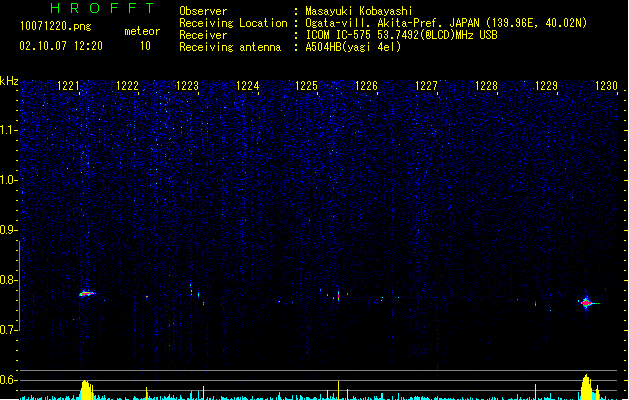The height and width of the screenshot is (400, 629).
Task: Click the yellow intensity peak below 1221
Action: [85, 390]
